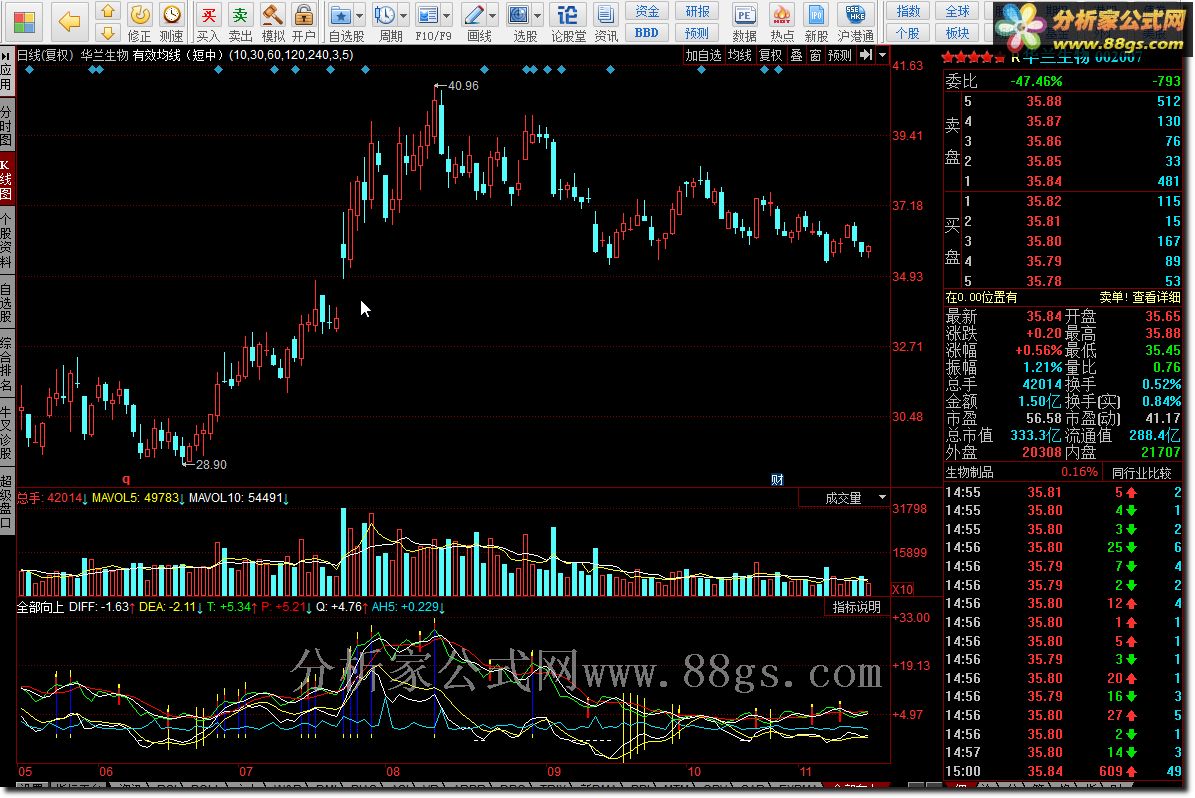The width and height of the screenshot is (1195, 798).
Task: Open the 热点 hot topics icon
Action: [782, 23]
